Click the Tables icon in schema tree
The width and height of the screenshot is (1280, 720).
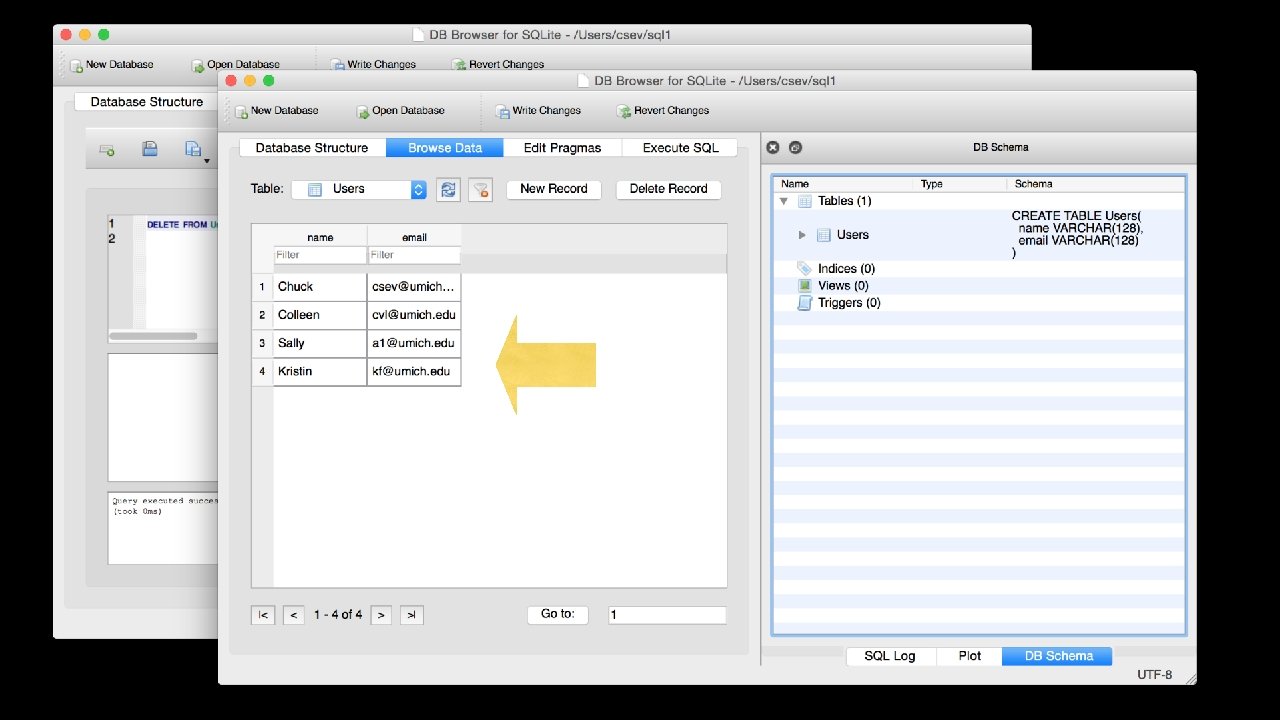tap(805, 201)
